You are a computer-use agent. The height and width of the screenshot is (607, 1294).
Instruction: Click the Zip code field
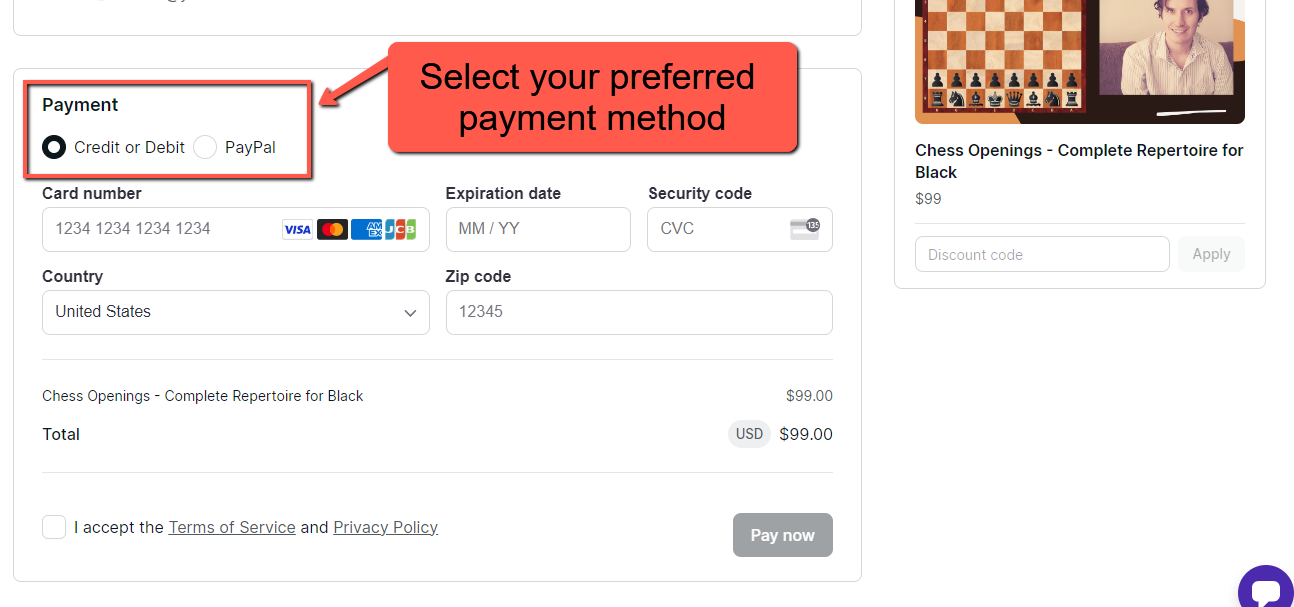click(x=638, y=312)
